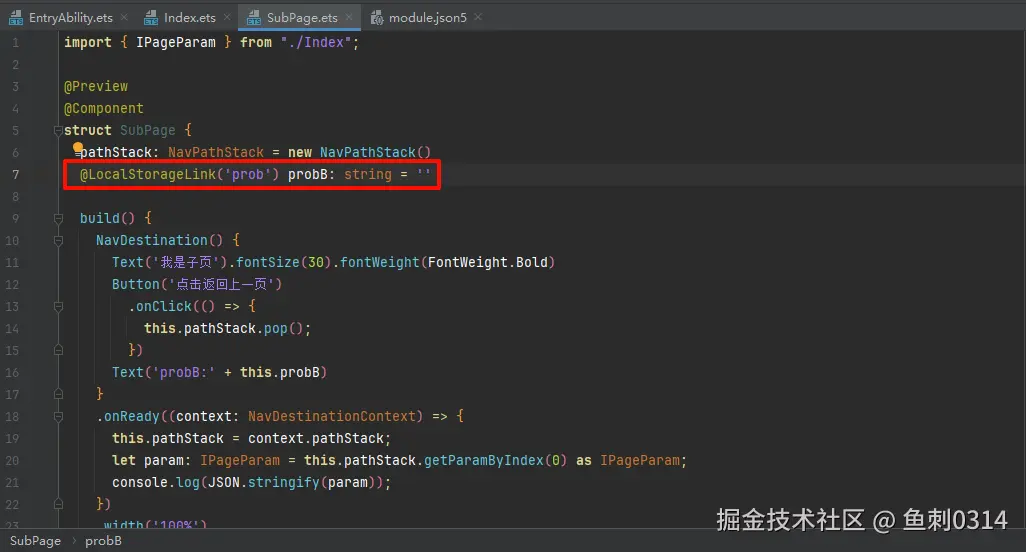Click line number 7 in the gutter
1026x552 pixels.
click(16, 174)
